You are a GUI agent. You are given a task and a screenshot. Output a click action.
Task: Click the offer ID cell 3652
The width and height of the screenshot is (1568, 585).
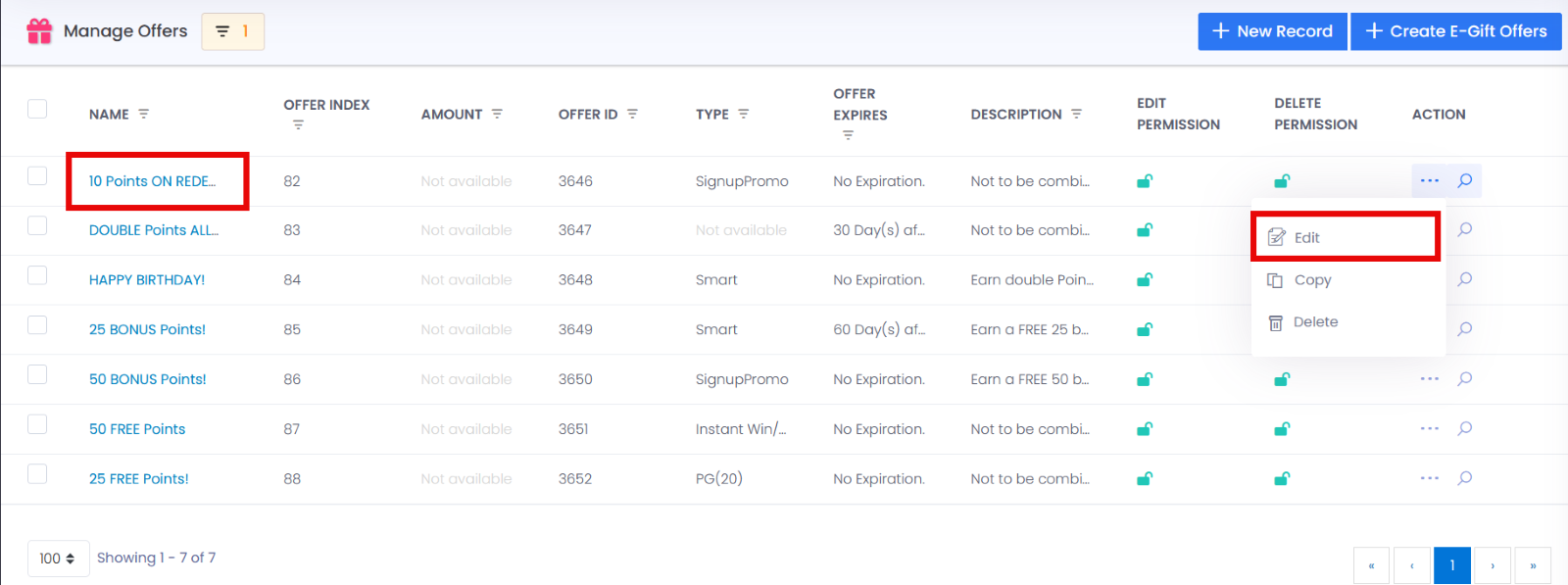point(575,479)
